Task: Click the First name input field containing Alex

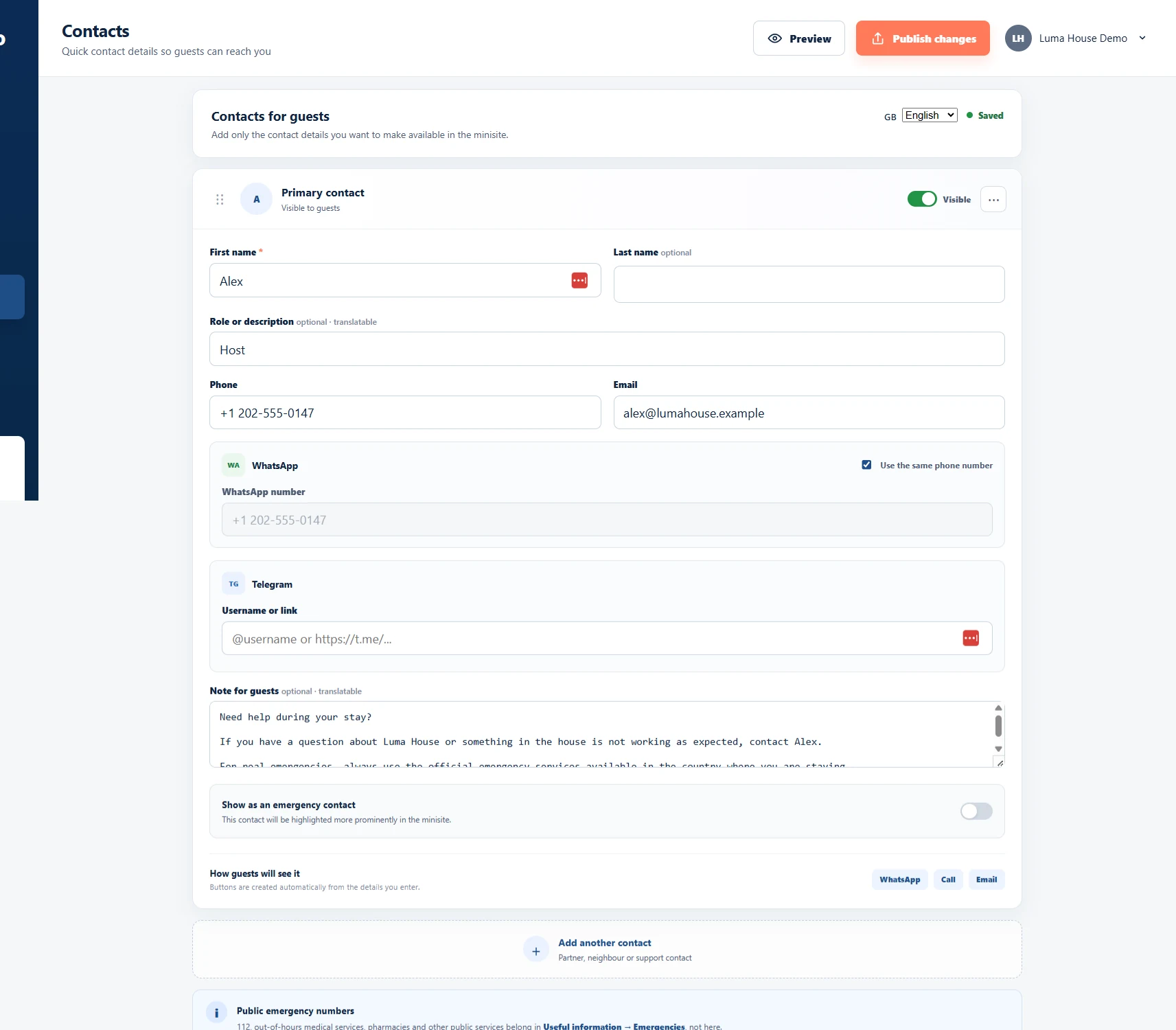Action: [405, 280]
